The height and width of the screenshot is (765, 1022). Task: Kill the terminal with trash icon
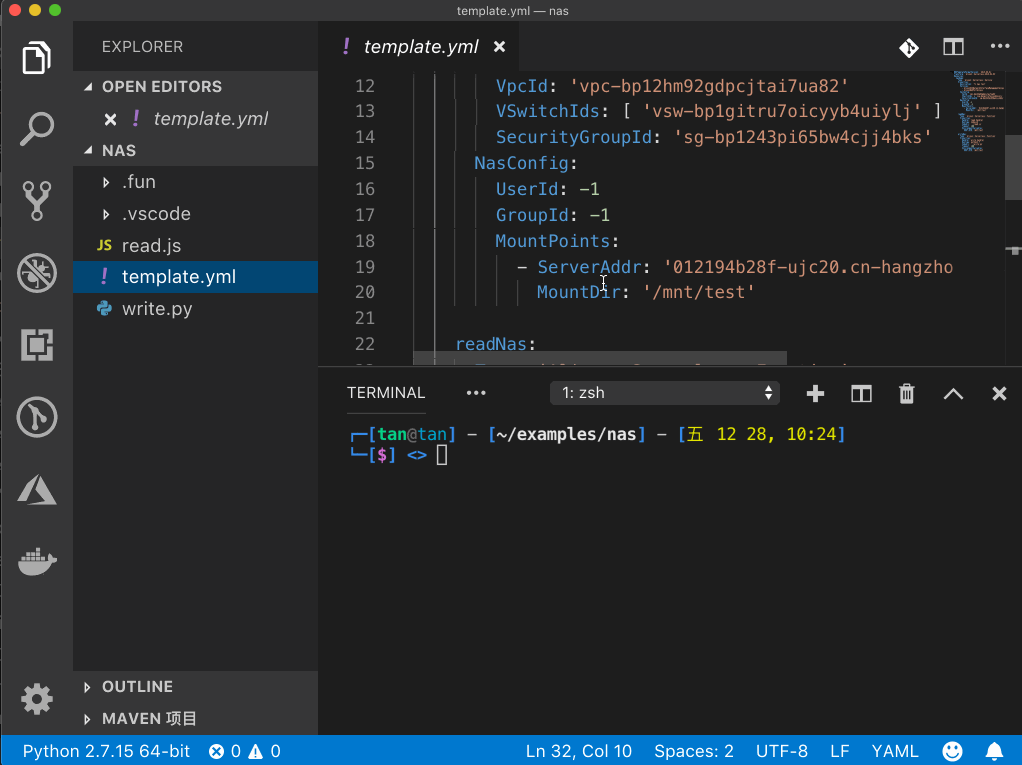pos(907,394)
